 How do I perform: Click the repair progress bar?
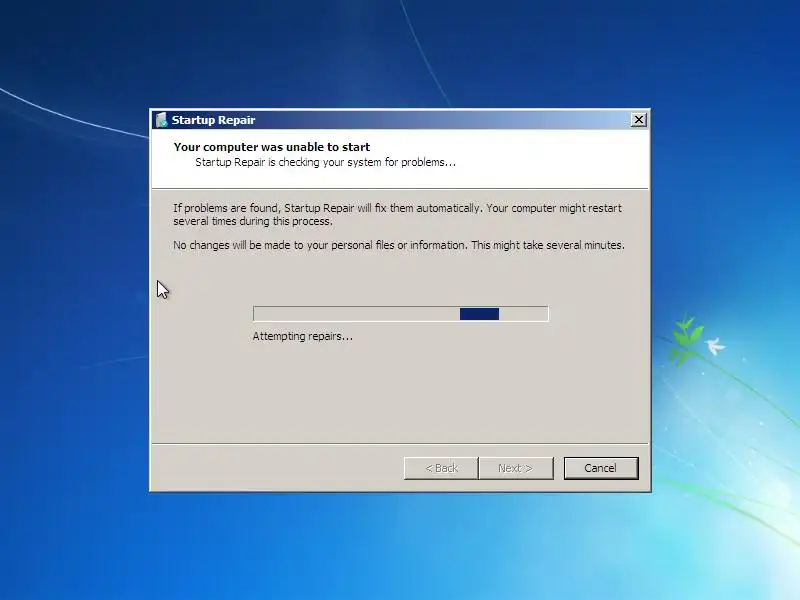pyautogui.click(x=401, y=314)
